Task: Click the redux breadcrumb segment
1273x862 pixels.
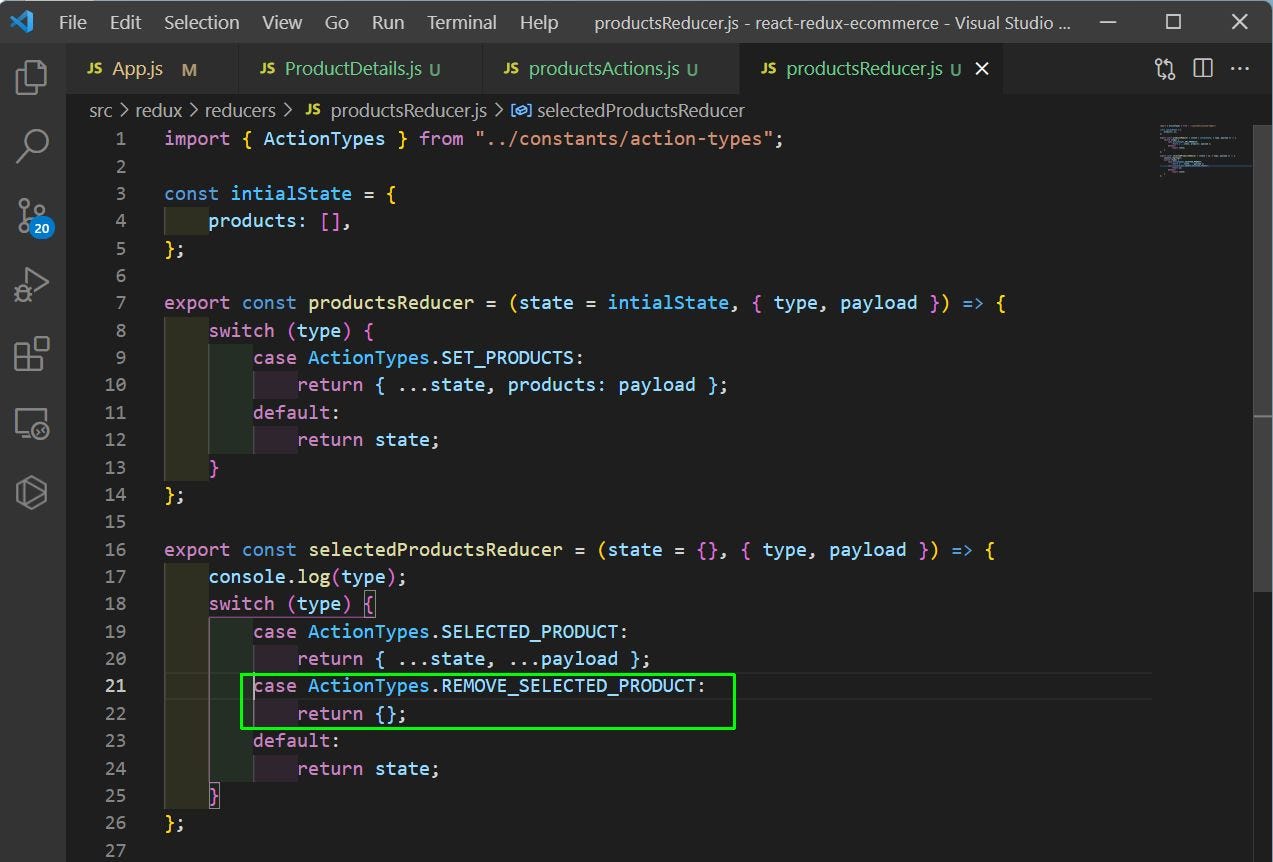Action: (159, 110)
